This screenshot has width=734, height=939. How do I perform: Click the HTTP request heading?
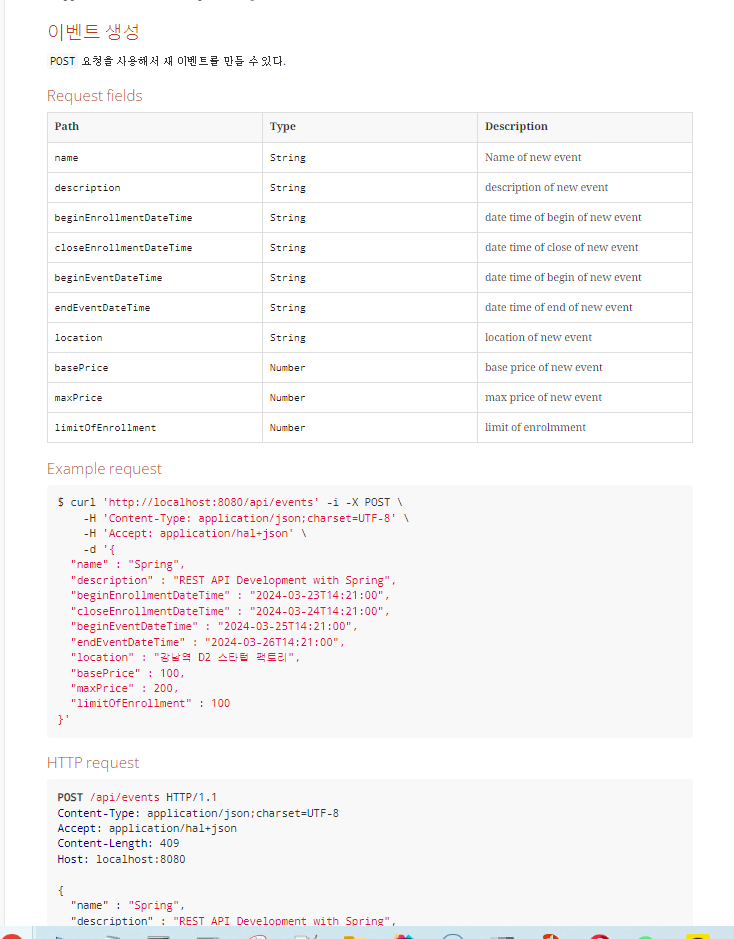coord(93,763)
